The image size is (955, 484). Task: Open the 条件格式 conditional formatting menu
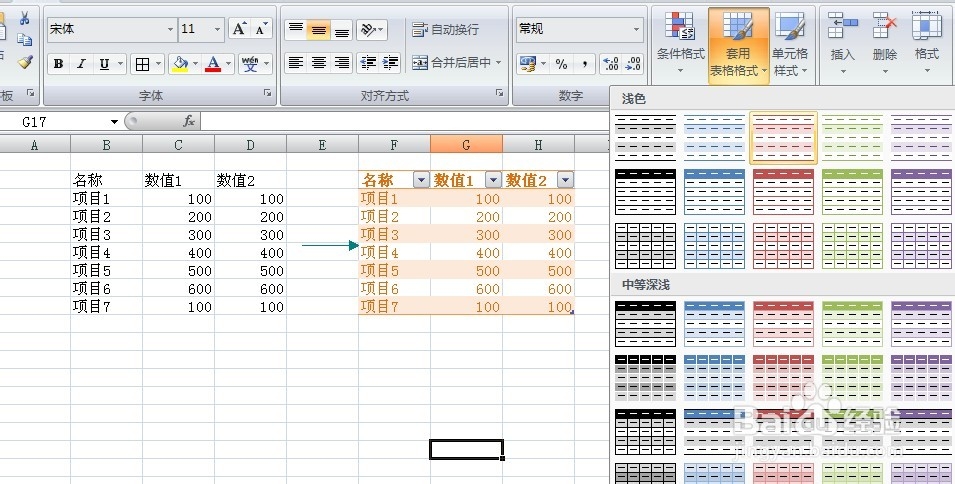click(x=680, y=44)
